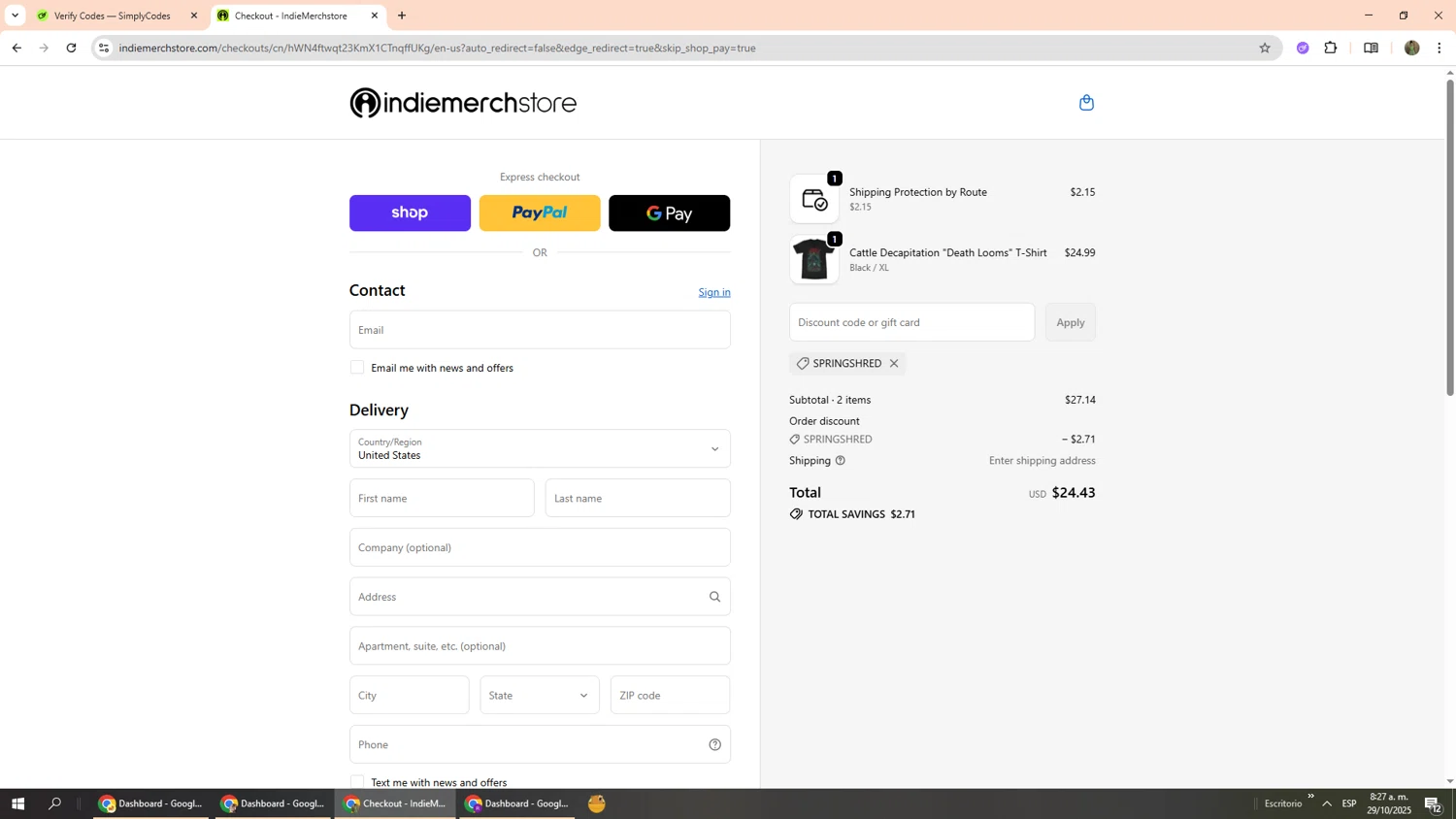Focus the Last name field
1456x819 pixels.
[638, 499]
